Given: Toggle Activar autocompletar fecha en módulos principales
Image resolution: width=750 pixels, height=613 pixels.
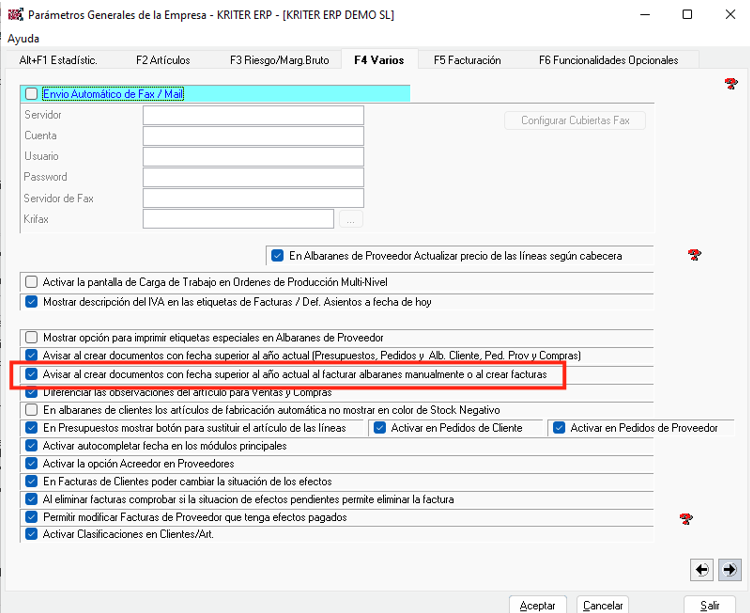Looking at the screenshot, I should [32, 446].
